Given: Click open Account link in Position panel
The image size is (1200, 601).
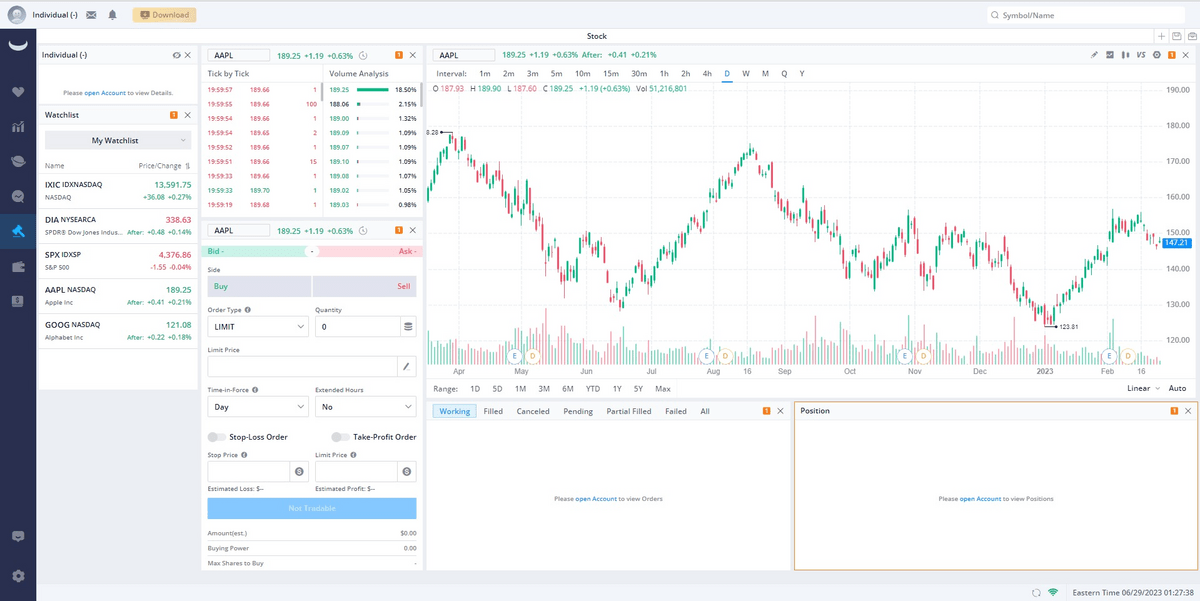Looking at the screenshot, I should (x=981, y=498).
